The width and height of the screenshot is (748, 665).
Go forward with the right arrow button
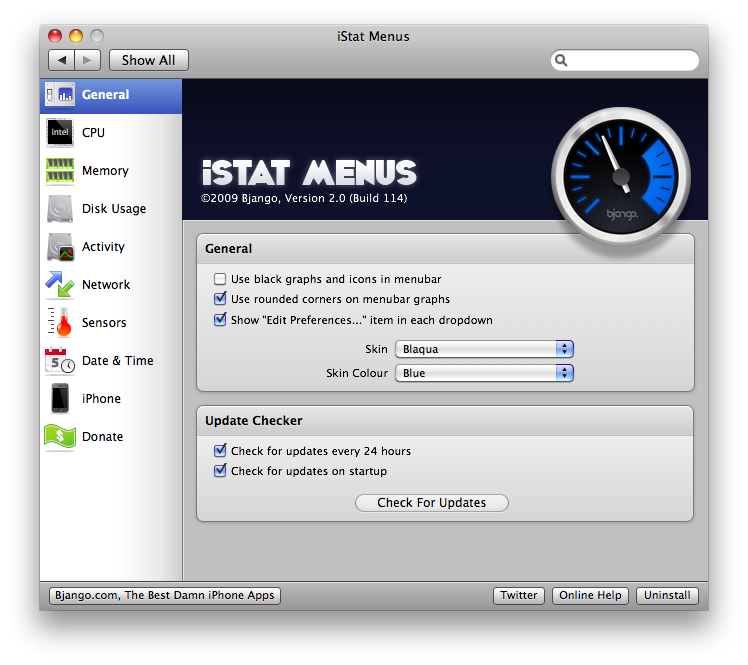(87, 60)
